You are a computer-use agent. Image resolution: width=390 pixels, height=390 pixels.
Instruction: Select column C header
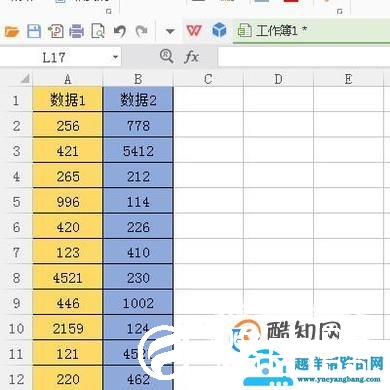(208, 79)
